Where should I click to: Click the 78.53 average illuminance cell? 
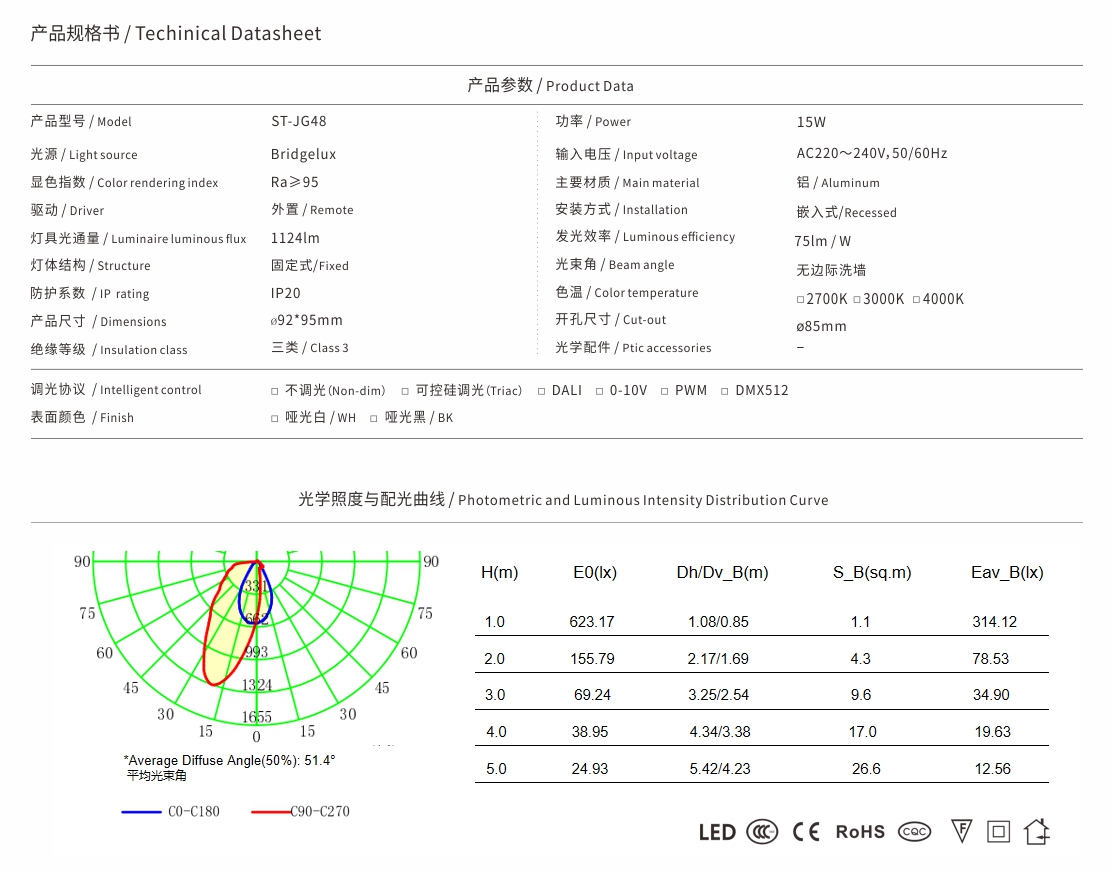990,660
